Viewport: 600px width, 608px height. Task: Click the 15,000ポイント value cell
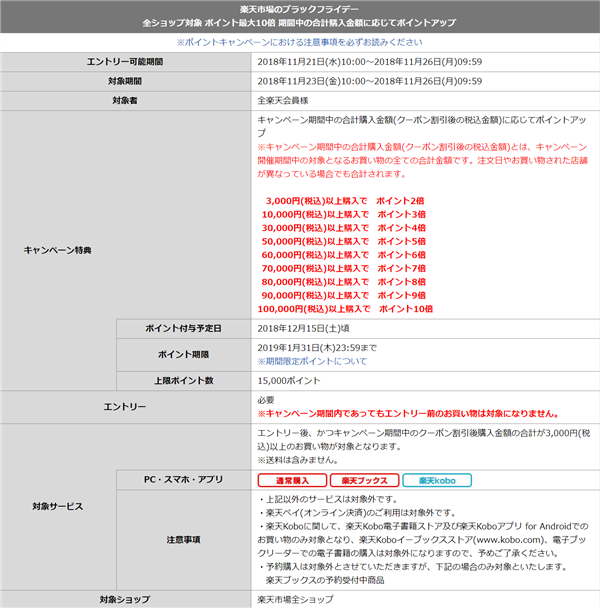289,381
